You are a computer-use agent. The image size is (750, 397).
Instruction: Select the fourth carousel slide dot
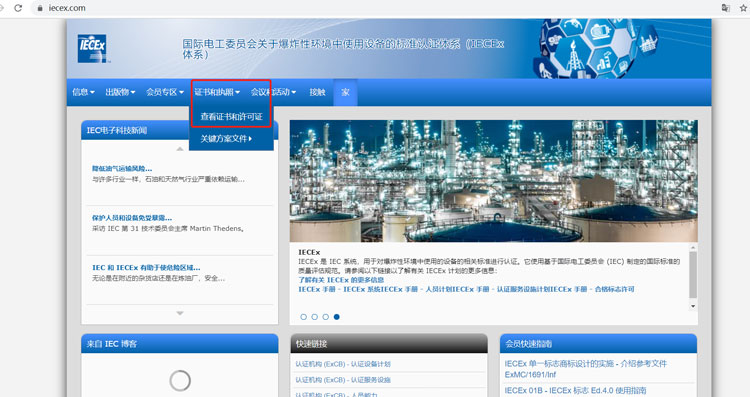coord(337,317)
